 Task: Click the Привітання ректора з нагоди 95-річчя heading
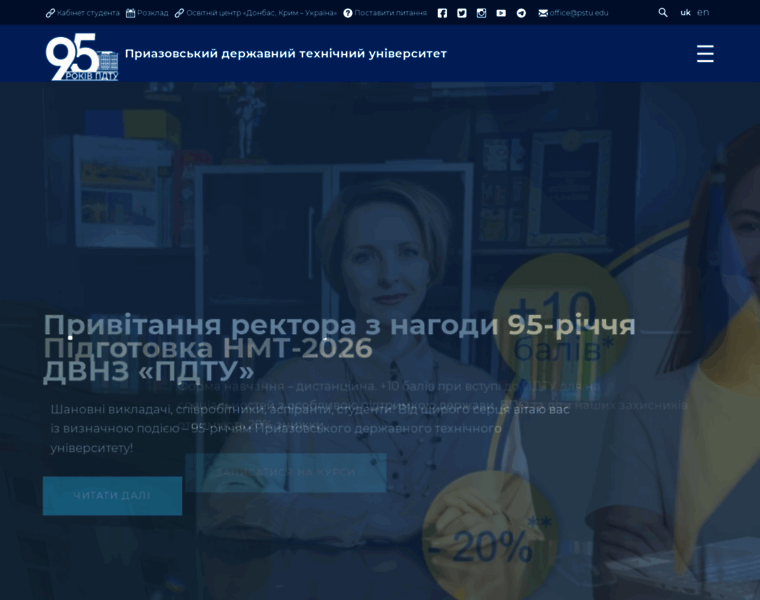339,324
